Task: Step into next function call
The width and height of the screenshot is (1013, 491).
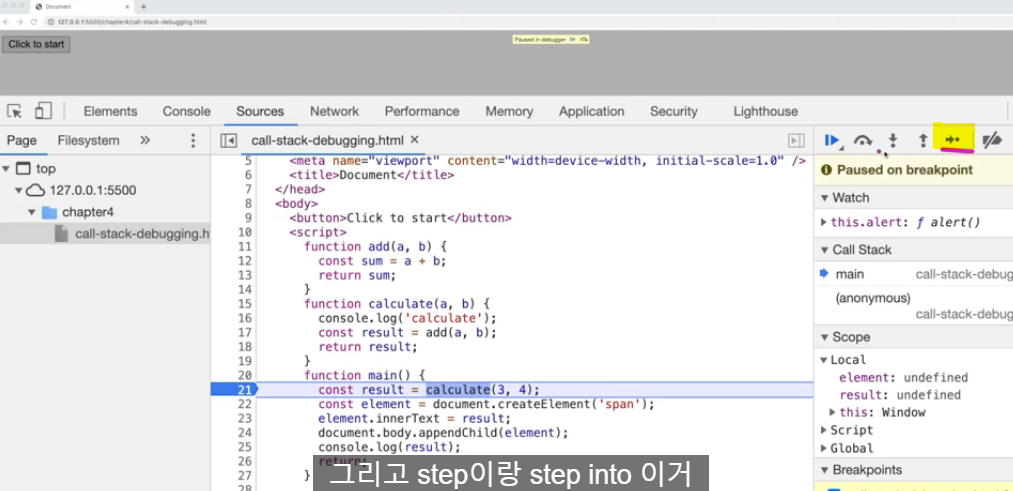Action: point(893,140)
